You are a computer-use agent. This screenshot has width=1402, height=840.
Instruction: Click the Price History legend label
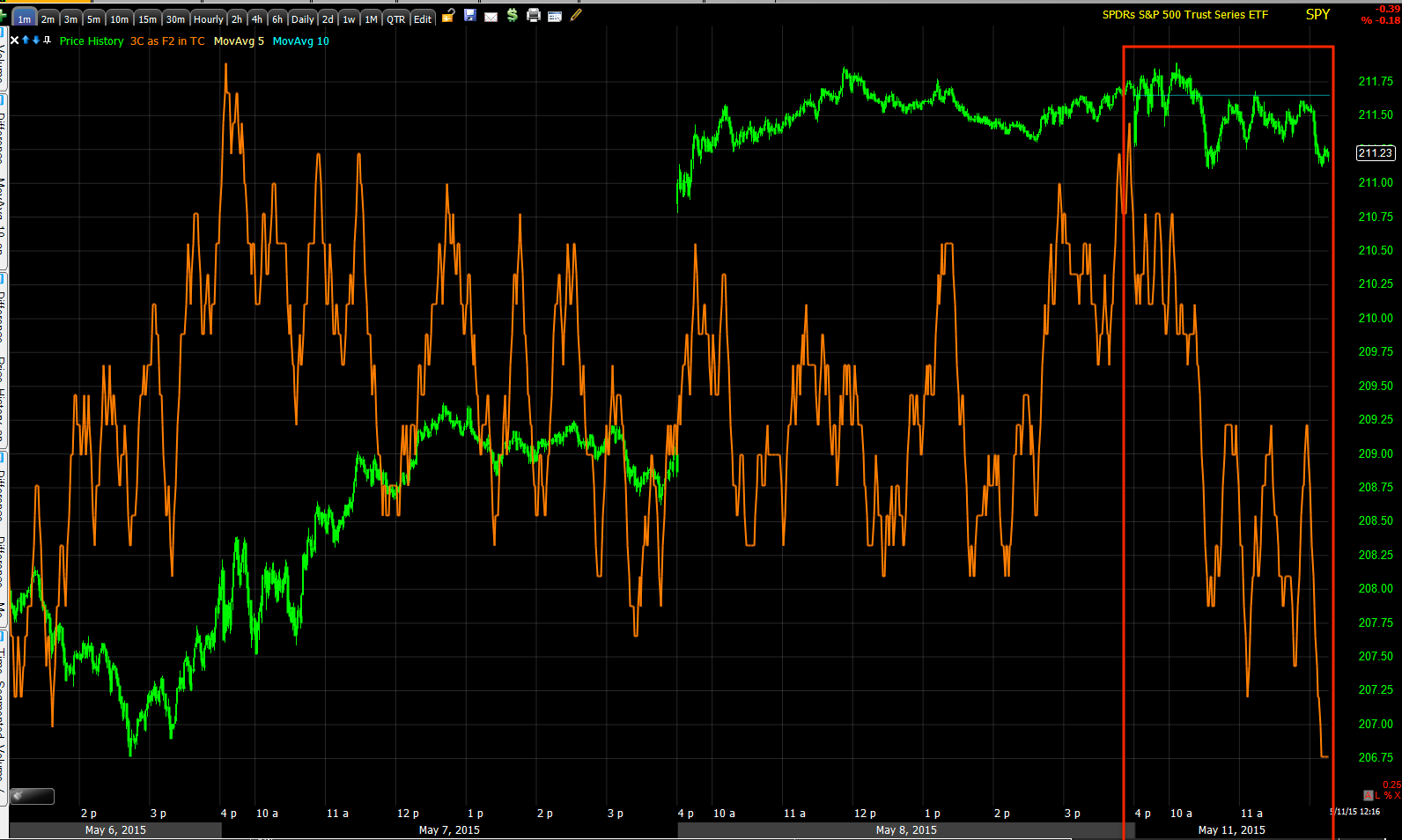point(92,41)
